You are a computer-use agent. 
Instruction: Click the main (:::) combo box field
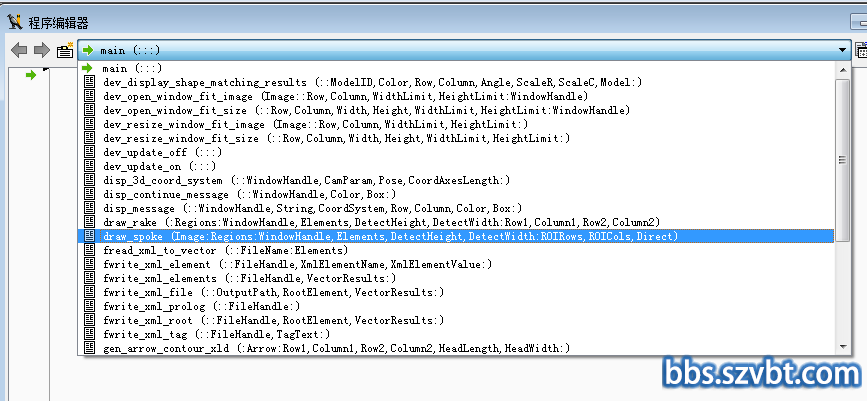[464, 50]
